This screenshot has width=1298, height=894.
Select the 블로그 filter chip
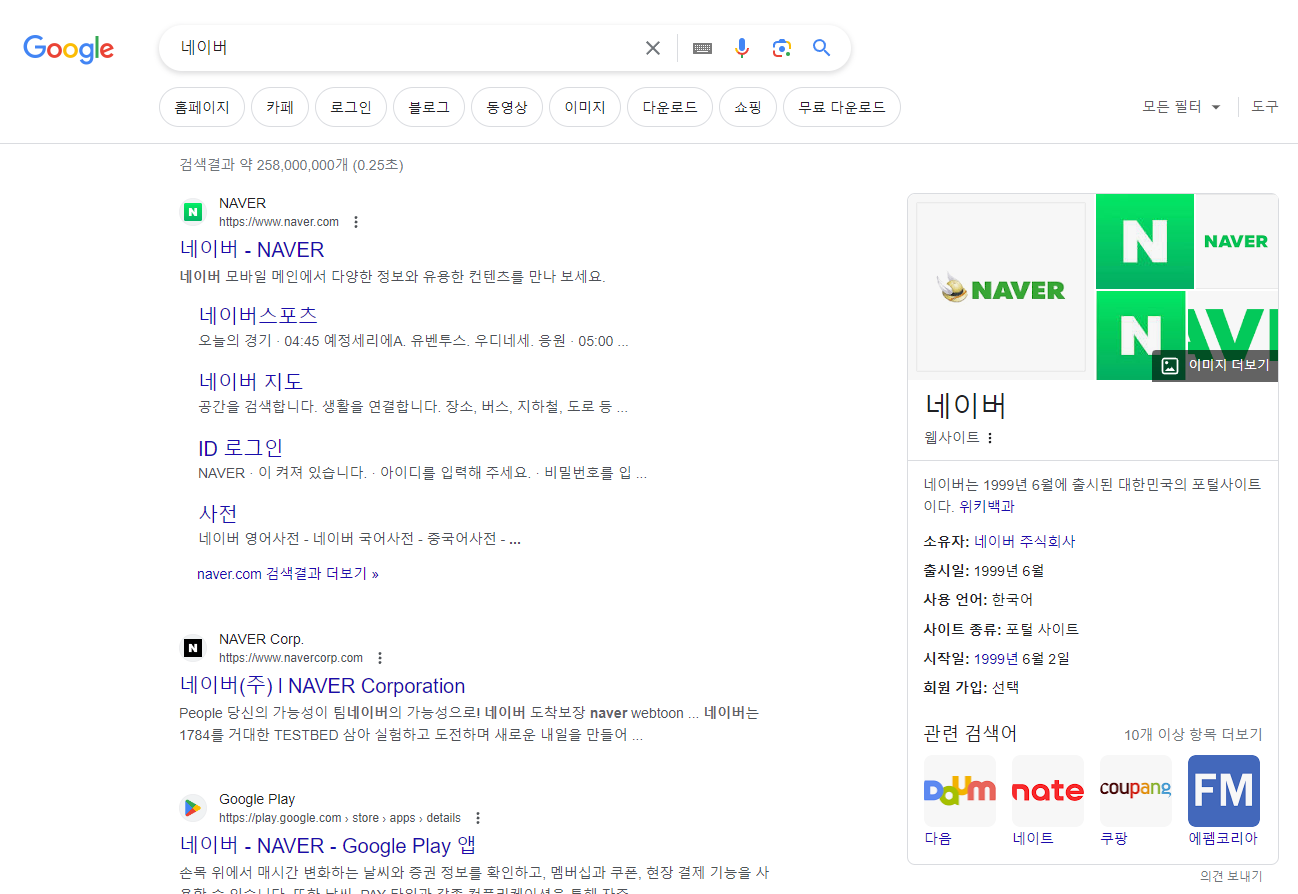(429, 107)
